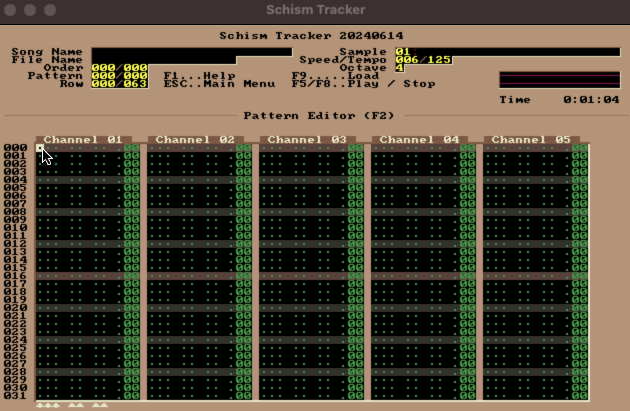Click the Time 0:01:04 readout
This screenshot has height=411, width=630.
tap(560, 100)
